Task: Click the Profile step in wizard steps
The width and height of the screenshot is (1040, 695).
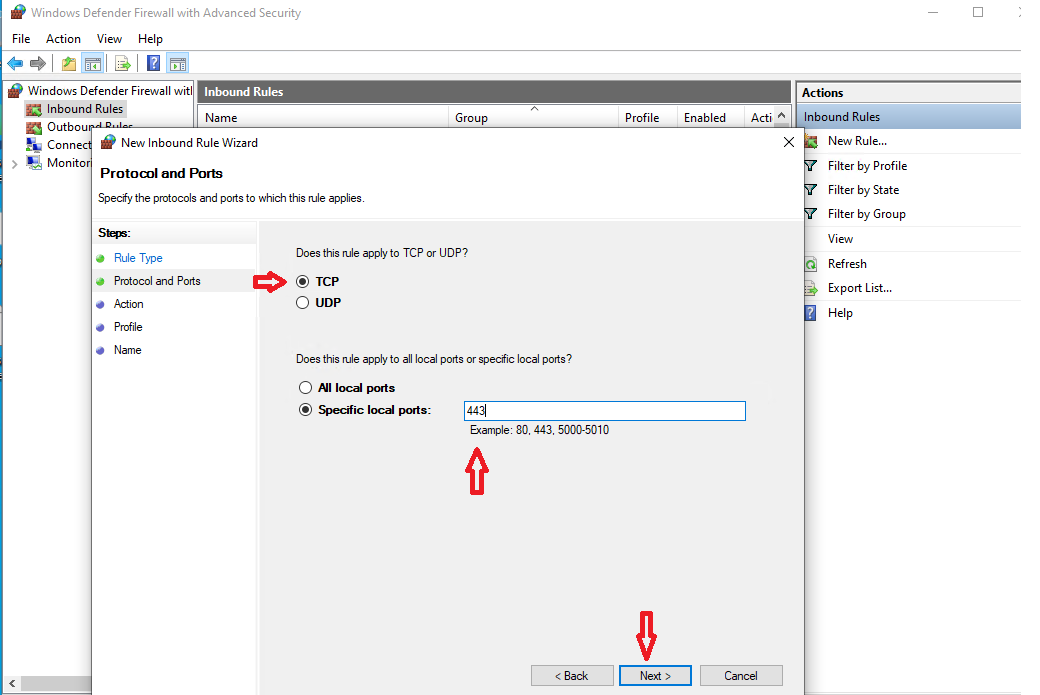Action: [128, 327]
